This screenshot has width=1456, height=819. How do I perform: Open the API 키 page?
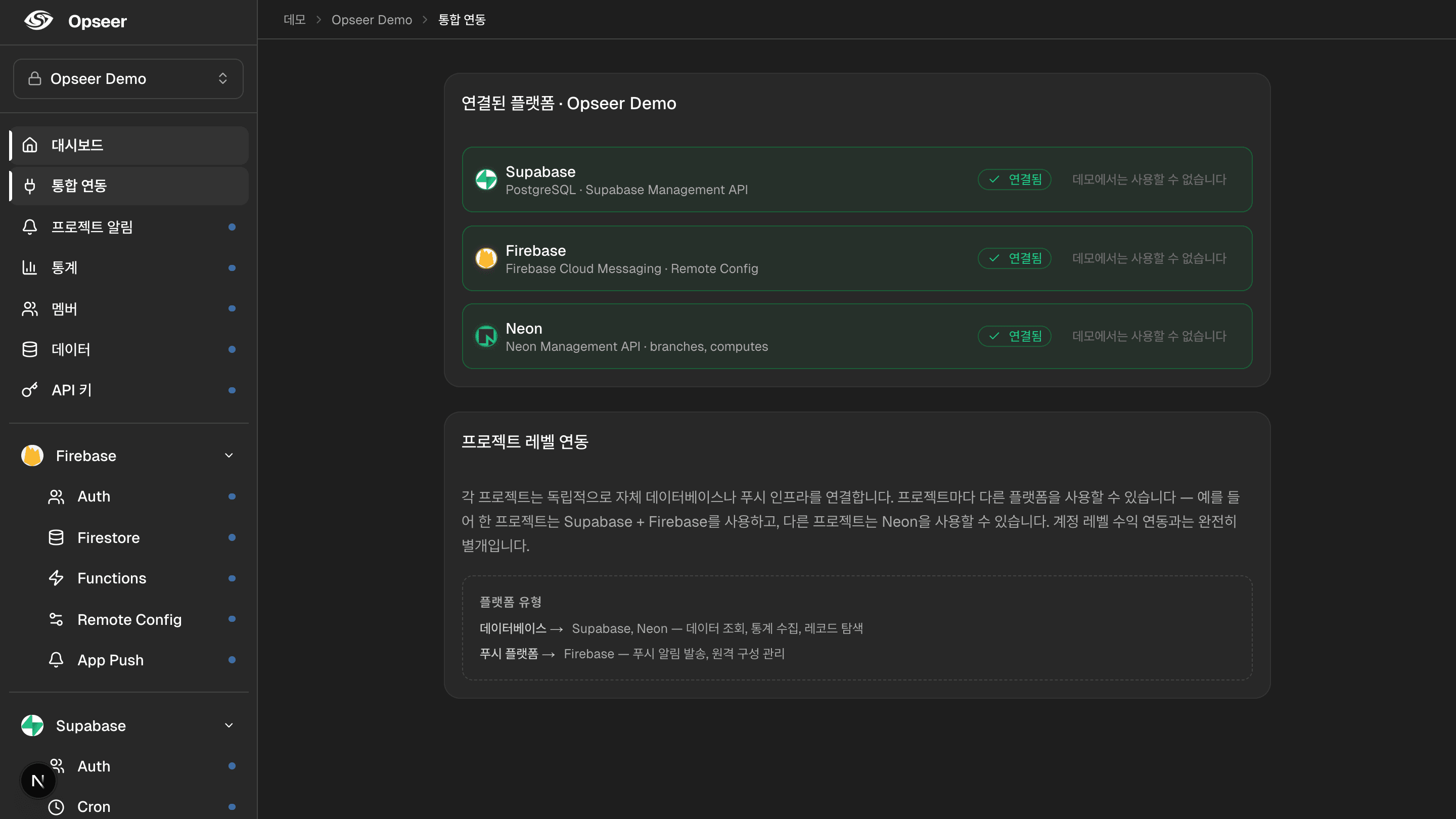tap(129, 390)
